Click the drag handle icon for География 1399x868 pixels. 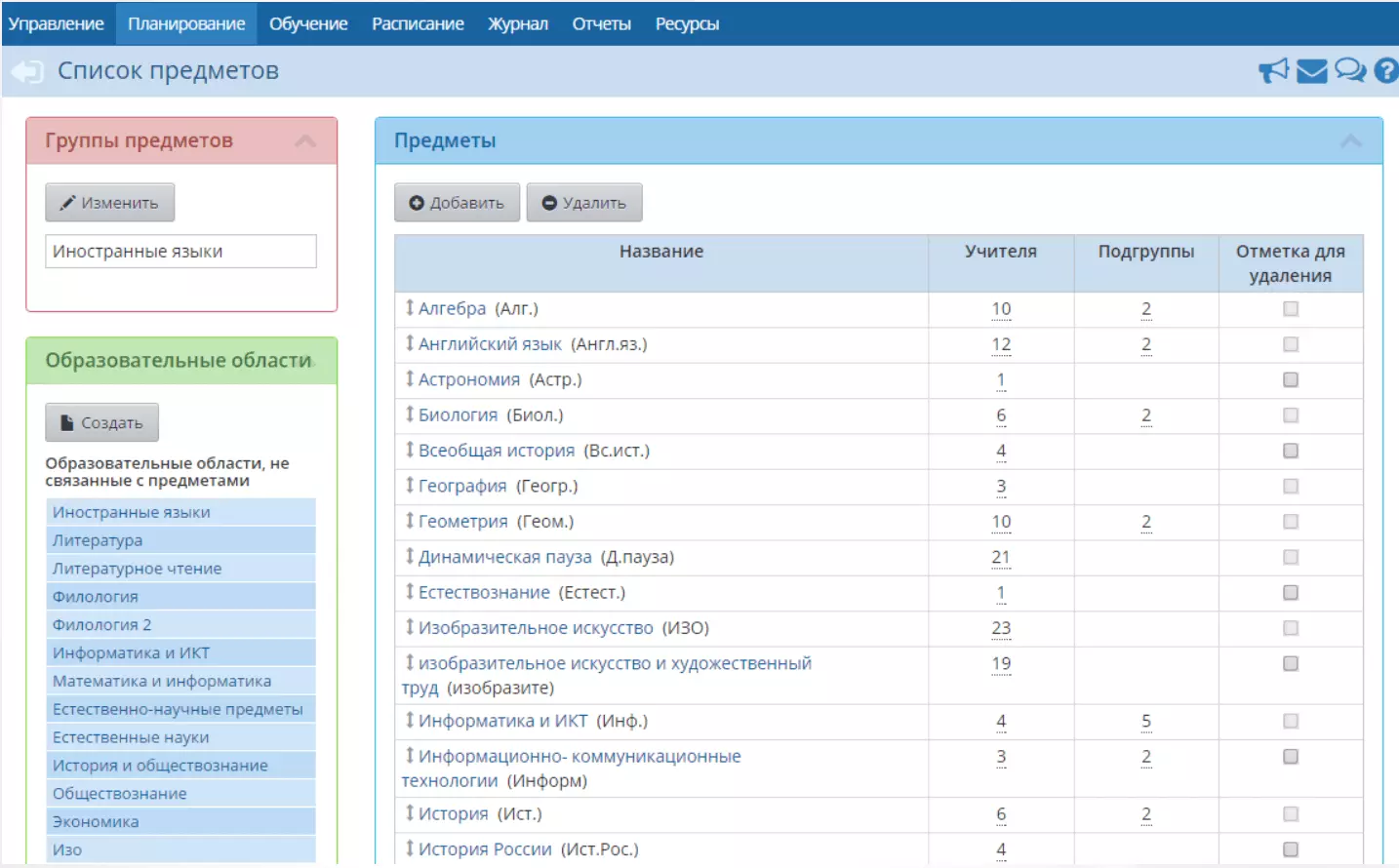[410, 485]
